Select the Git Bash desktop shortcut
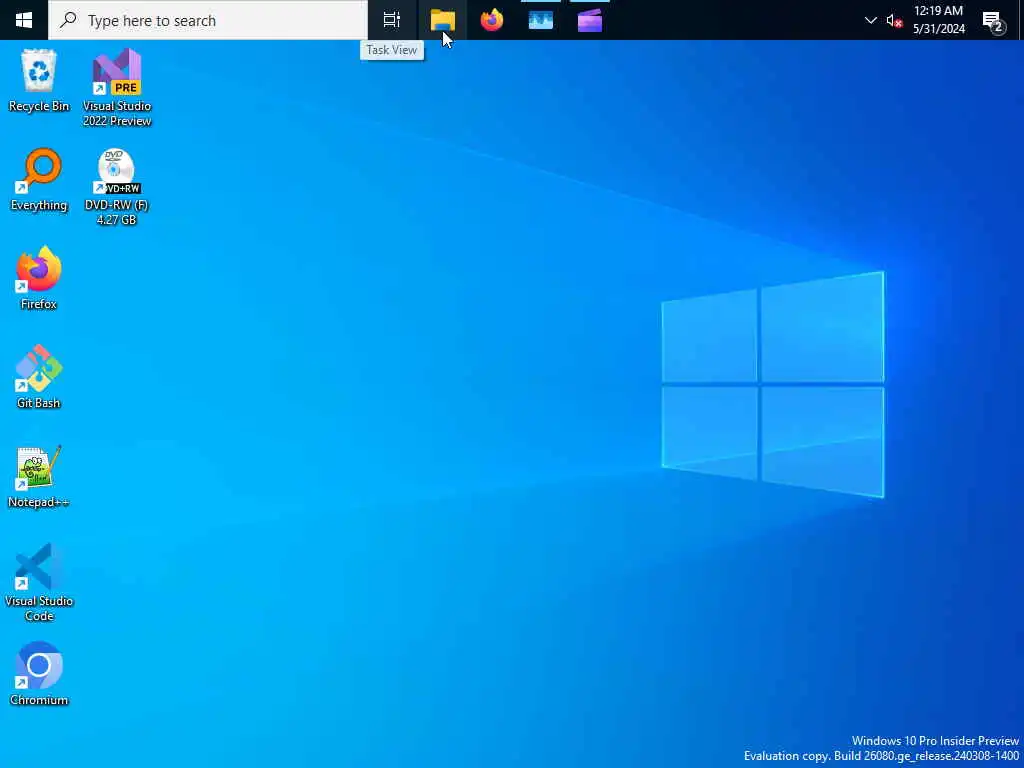This screenshot has height=768, width=1024. coord(39,377)
